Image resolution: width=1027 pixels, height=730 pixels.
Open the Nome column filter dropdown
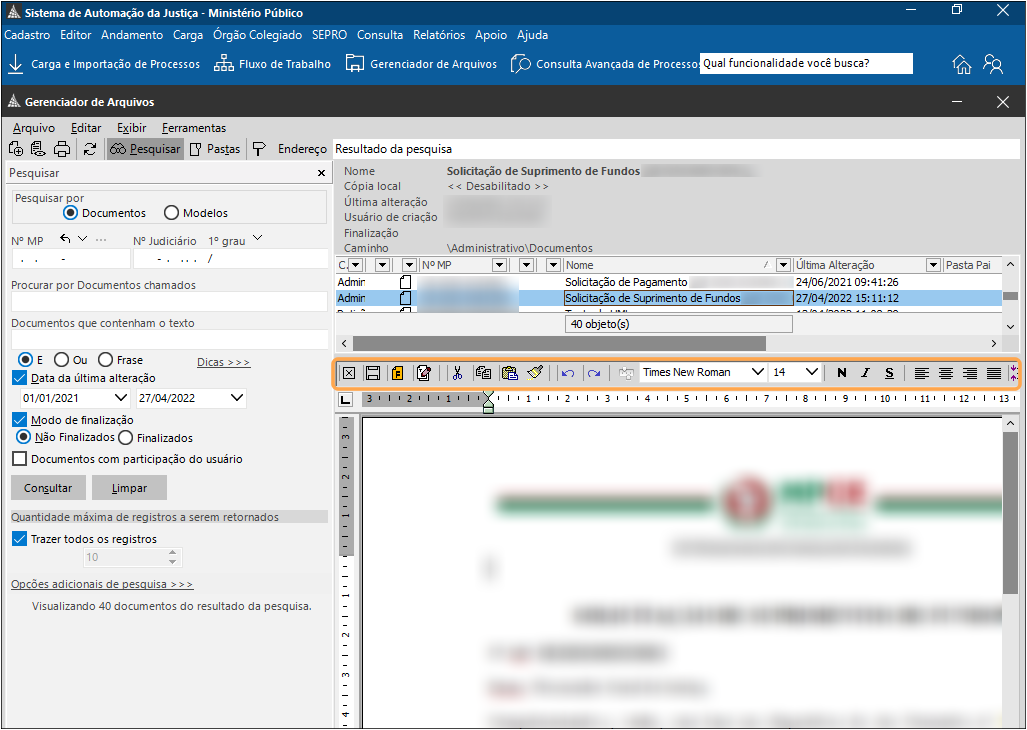783,265
